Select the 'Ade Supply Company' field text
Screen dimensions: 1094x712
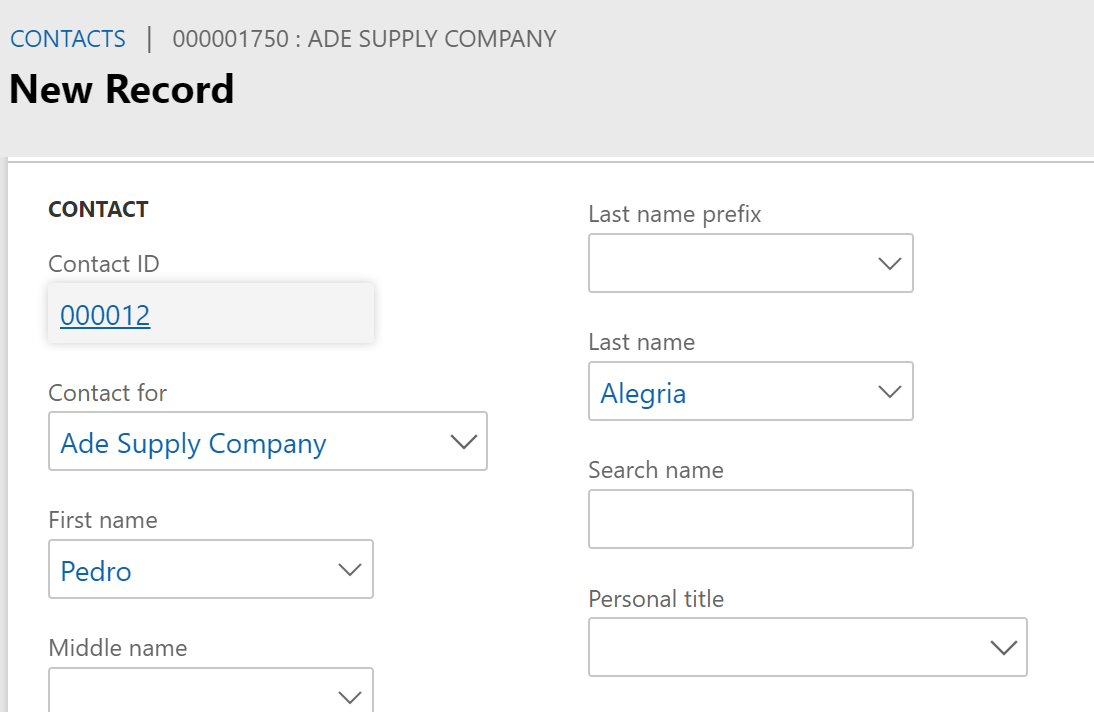(x=193, y=444)
